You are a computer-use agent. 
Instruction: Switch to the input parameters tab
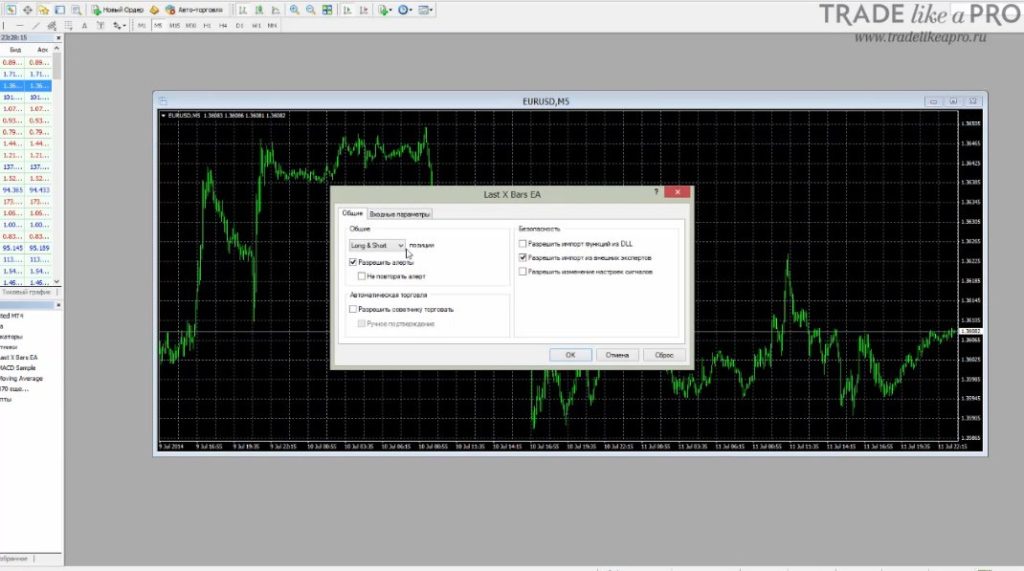[x=400, y=214]
